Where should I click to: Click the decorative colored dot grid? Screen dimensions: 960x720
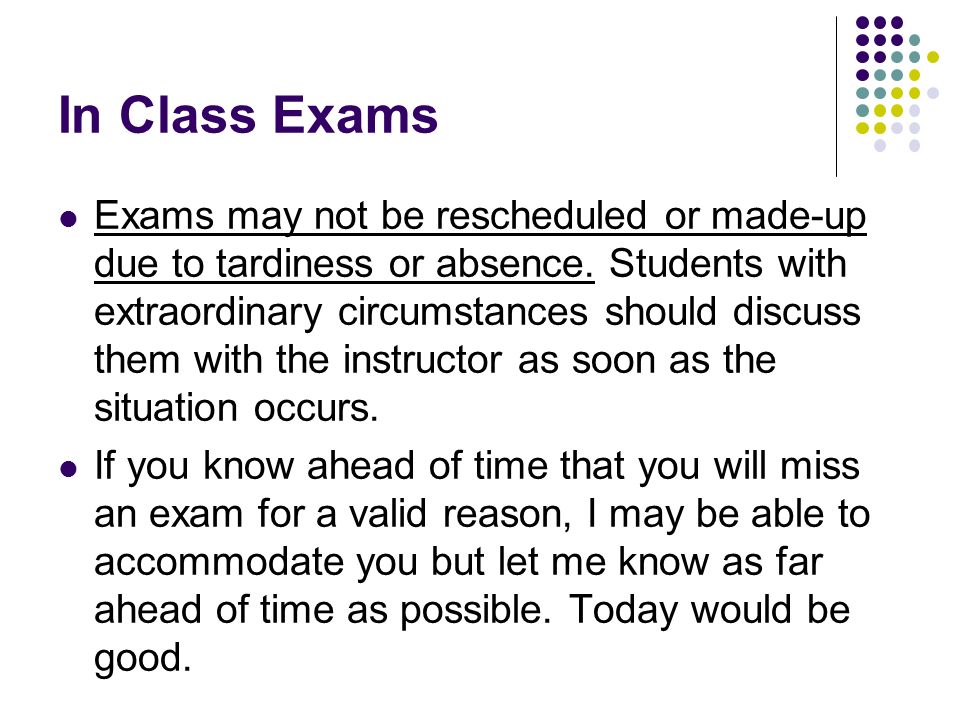897,84
